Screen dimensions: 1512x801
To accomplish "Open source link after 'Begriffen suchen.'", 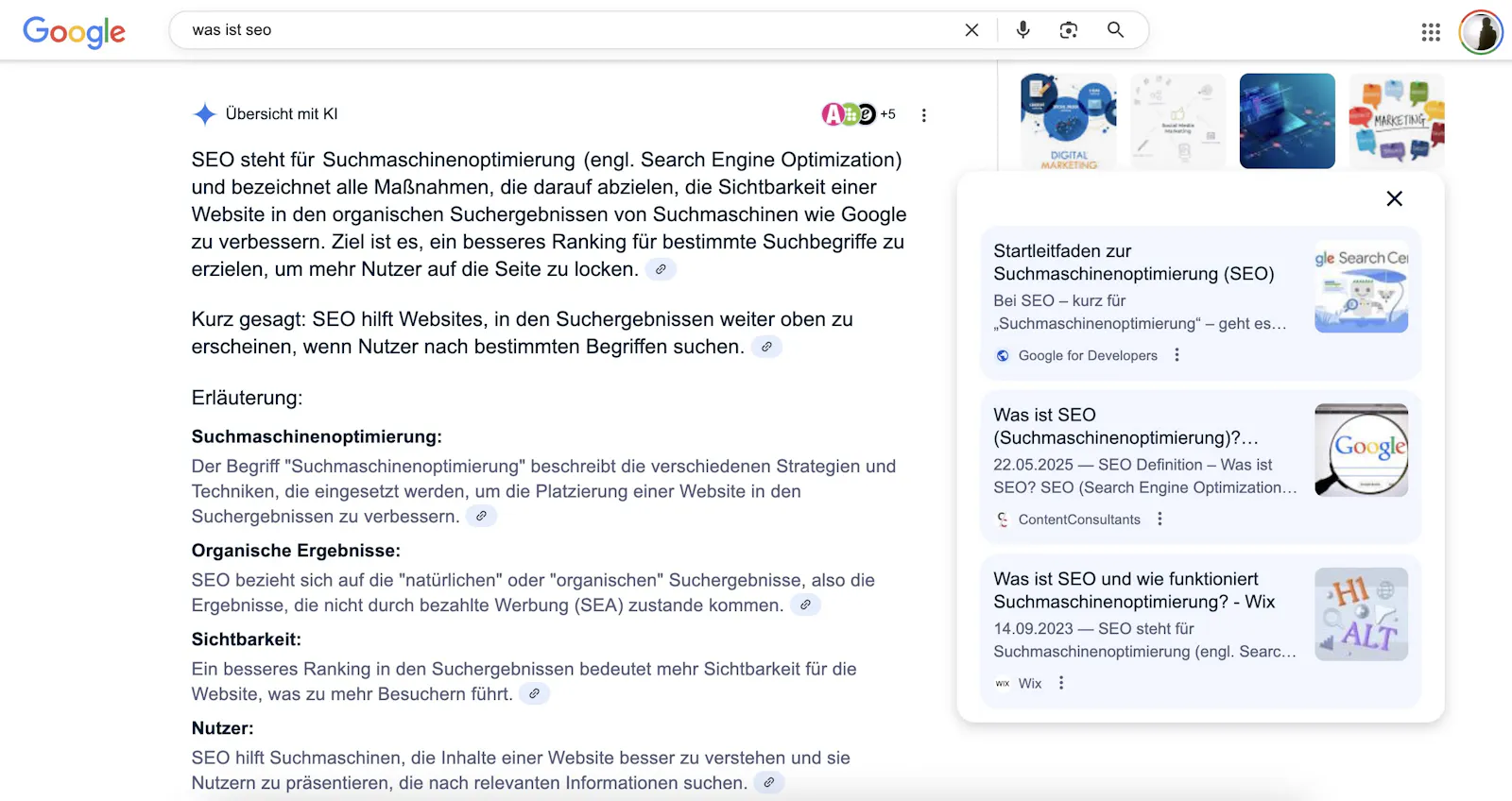I will coord(766,347).
